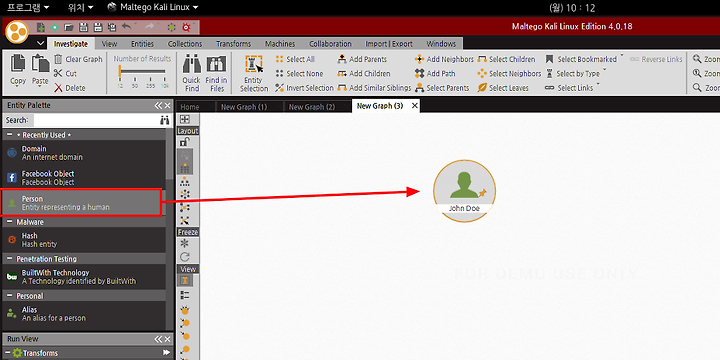This screenshot has height=360, width=720.
Task: Switch to Transforms ribbon tab
Action: click(x=233, y=44)
